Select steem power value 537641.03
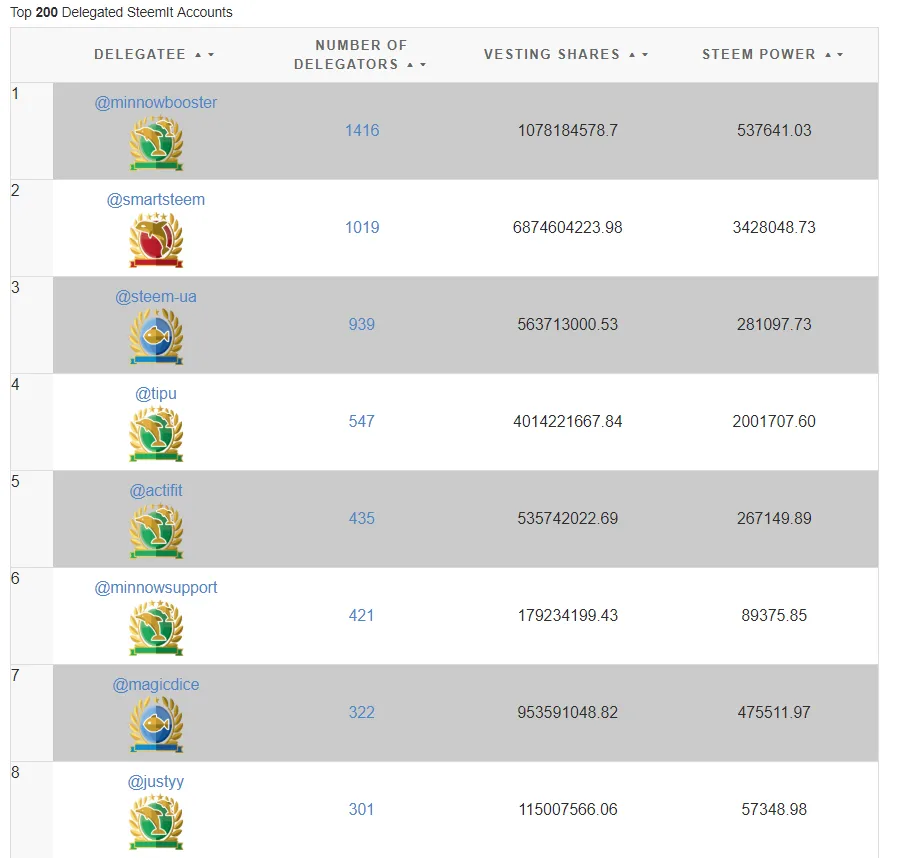The width and height of the screenshot is (902, 858). pyautogui.click(x=774, y=131)
